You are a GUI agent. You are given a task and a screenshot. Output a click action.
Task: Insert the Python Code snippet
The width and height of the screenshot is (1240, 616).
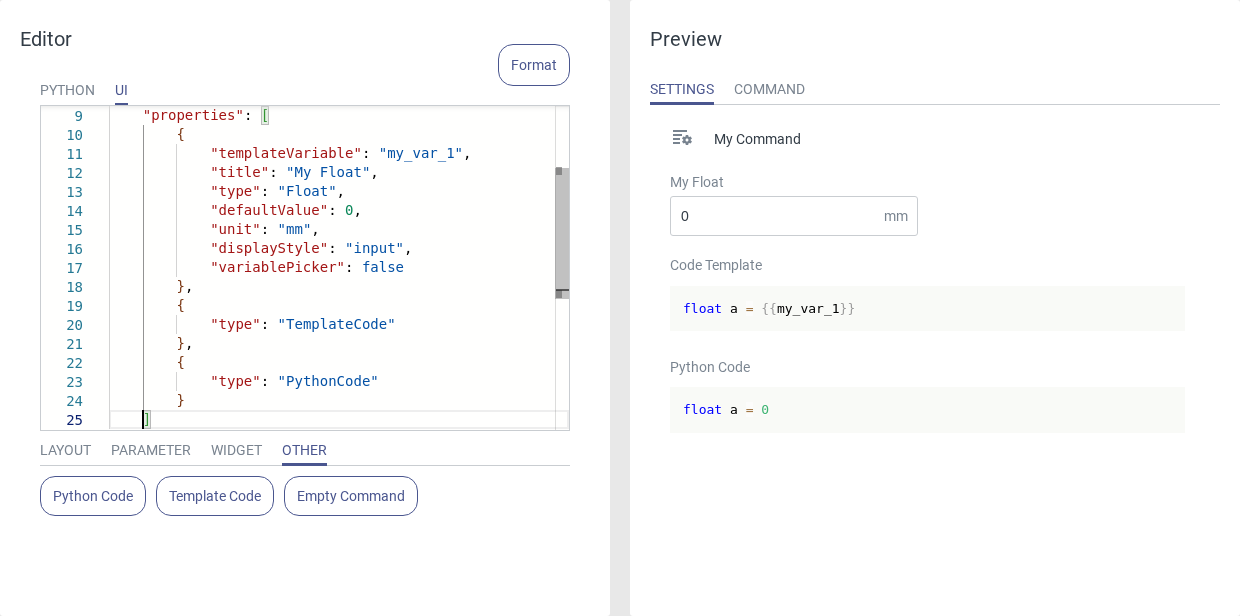(x=93, y=496)
